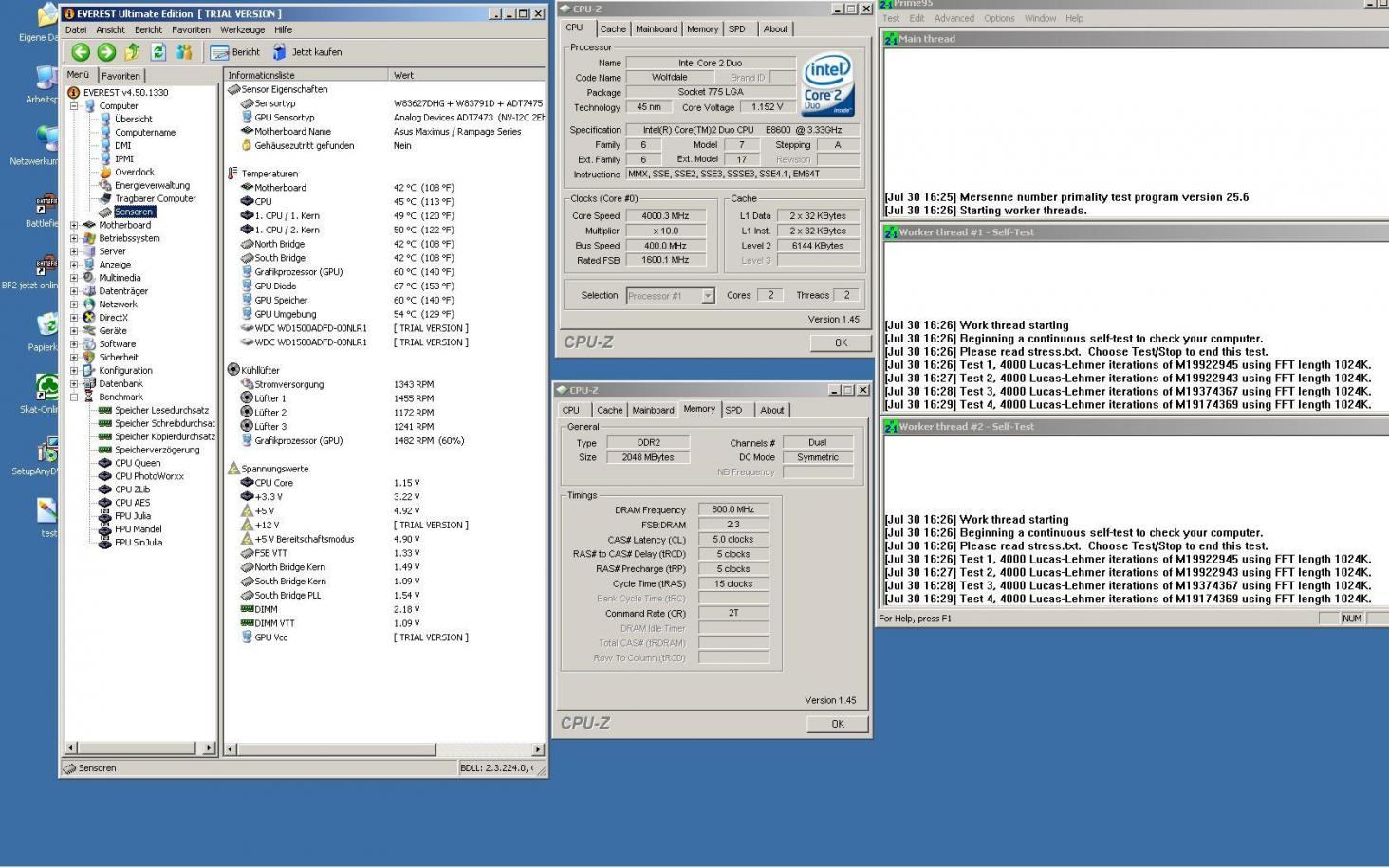
Task: Open the Werkzeuge menu in EVEREST
Action: pos(243,30)
